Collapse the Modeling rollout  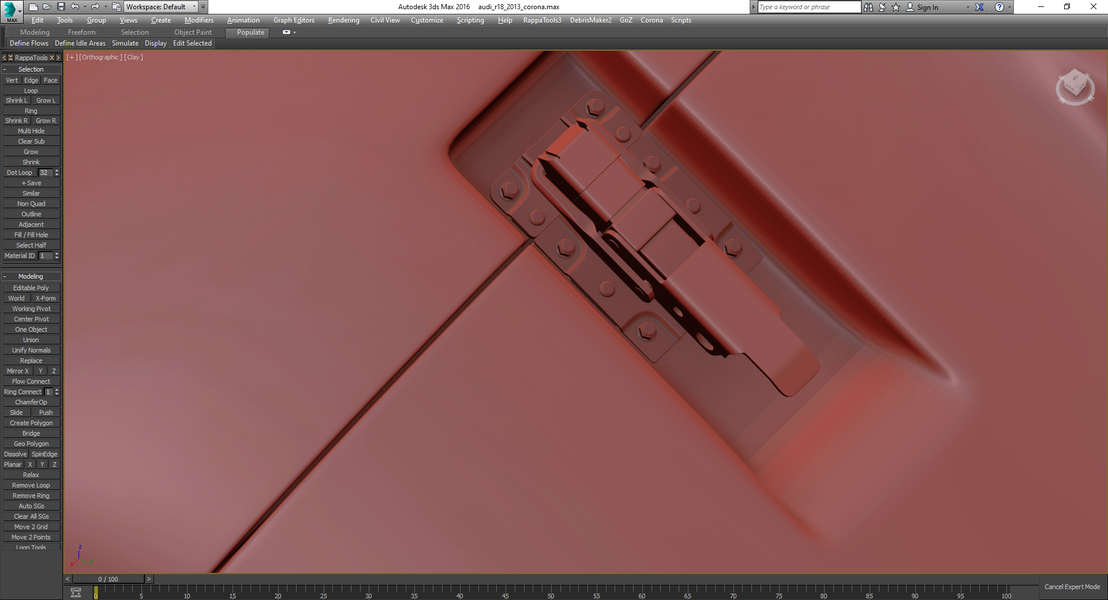31,276
